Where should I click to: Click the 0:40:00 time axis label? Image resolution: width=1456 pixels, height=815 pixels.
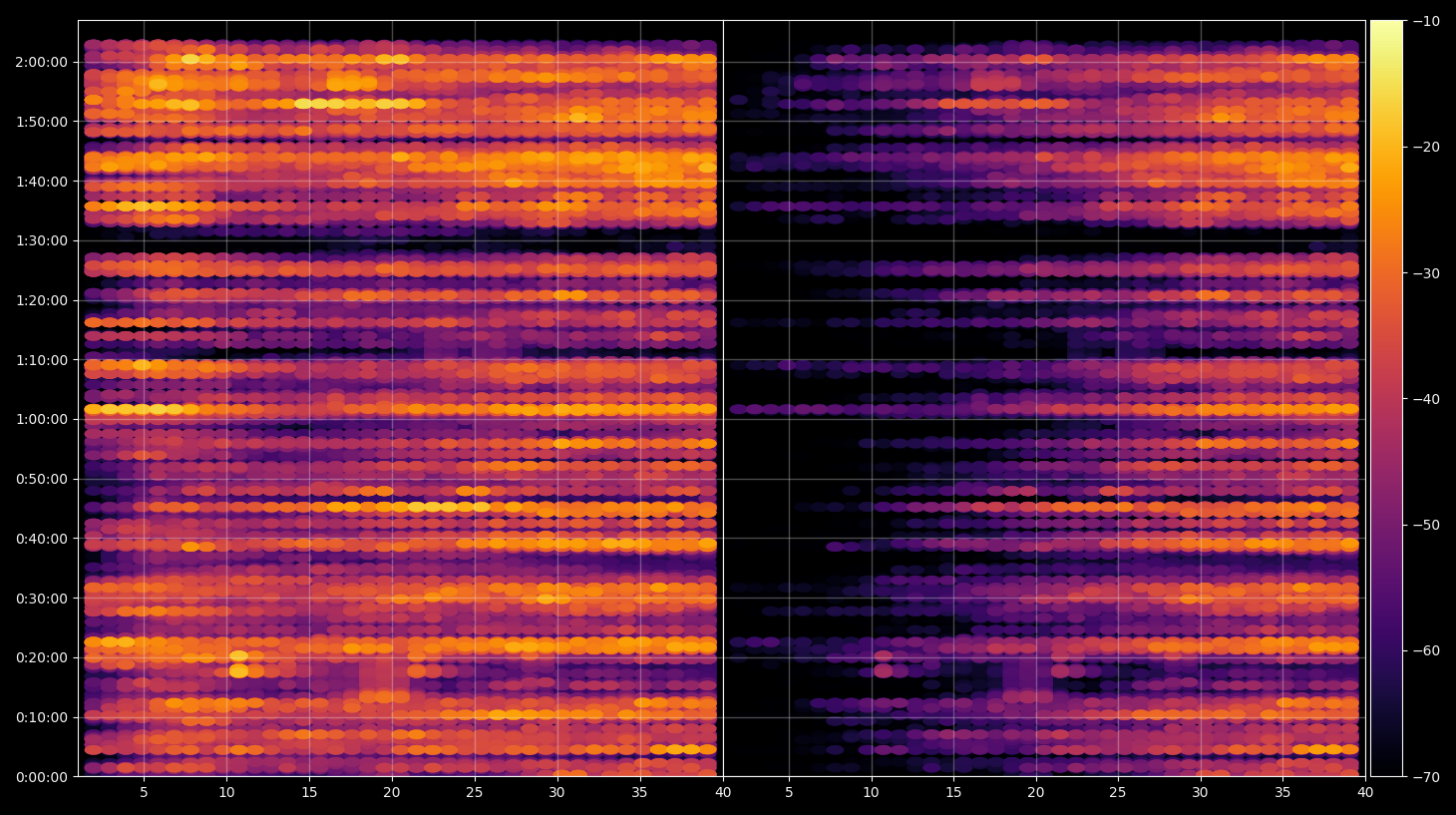42,539
